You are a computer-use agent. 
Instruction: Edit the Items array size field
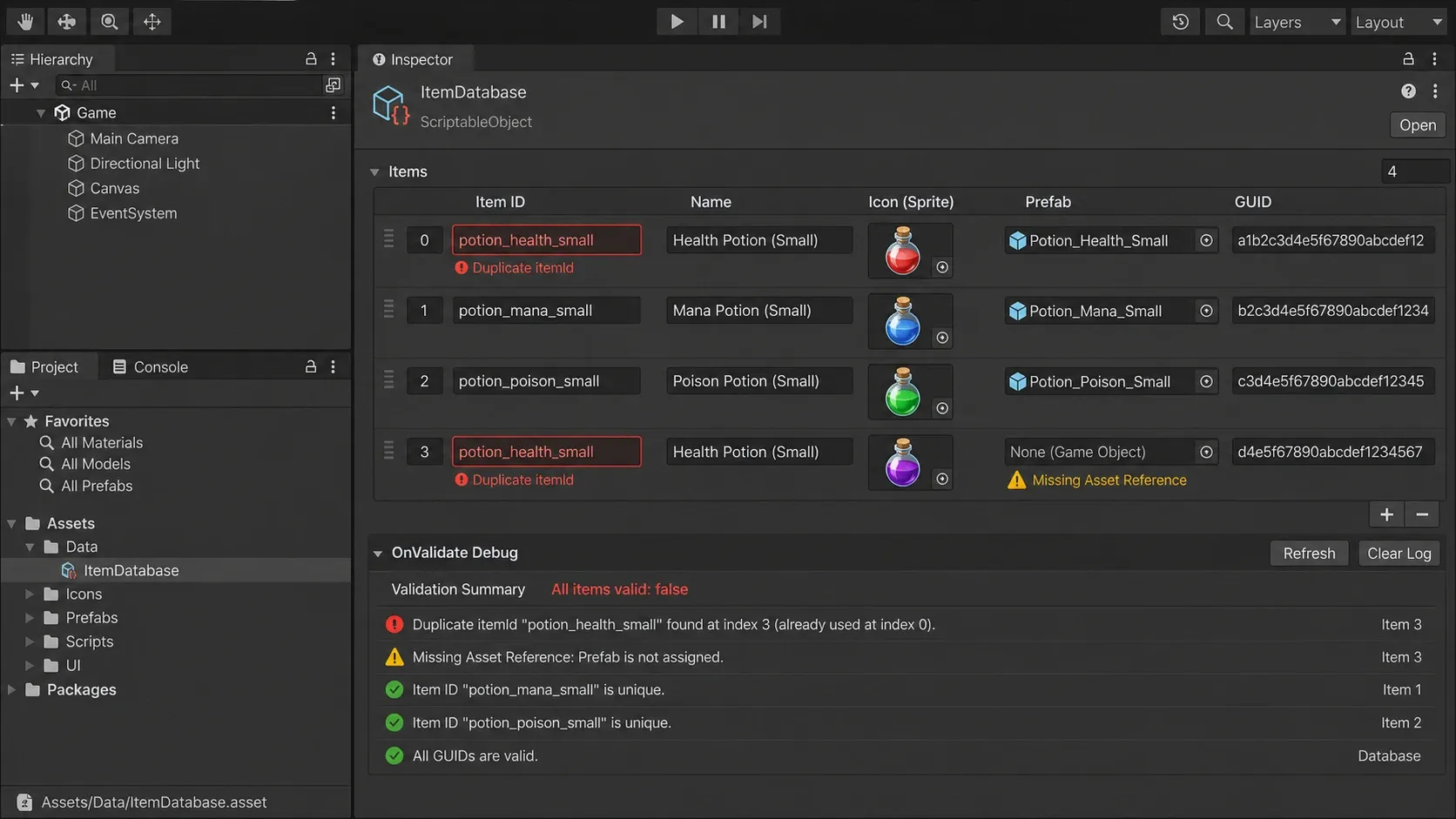1414,171
